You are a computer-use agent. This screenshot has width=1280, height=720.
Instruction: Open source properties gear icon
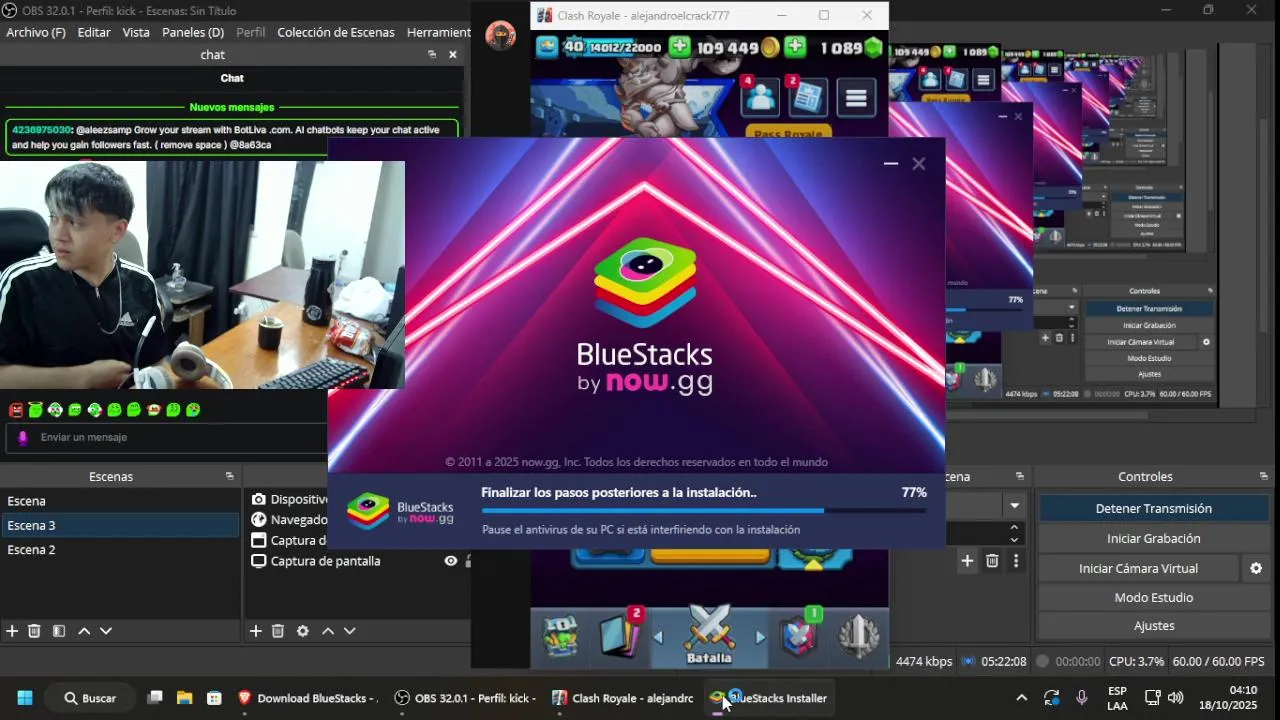(x=302, y=631)
